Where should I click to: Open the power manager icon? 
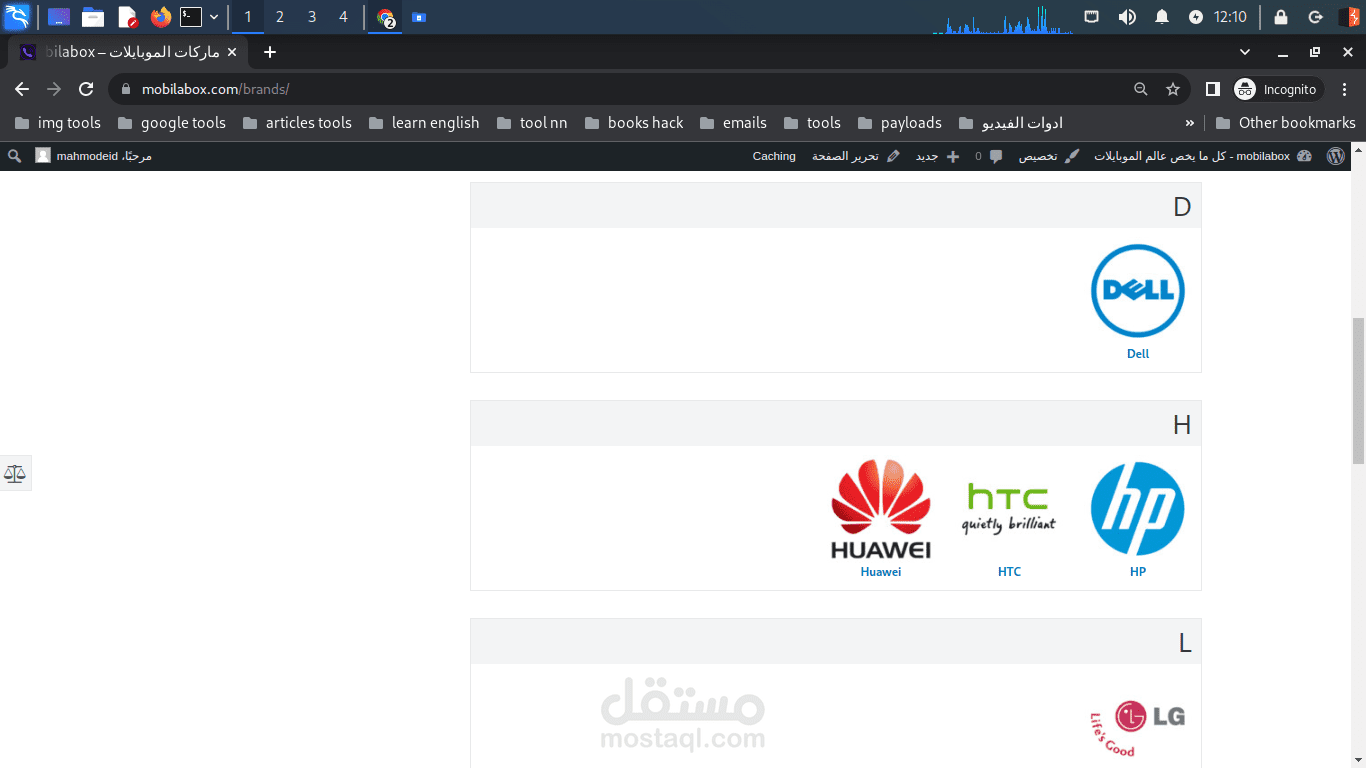pos(1196,17)
